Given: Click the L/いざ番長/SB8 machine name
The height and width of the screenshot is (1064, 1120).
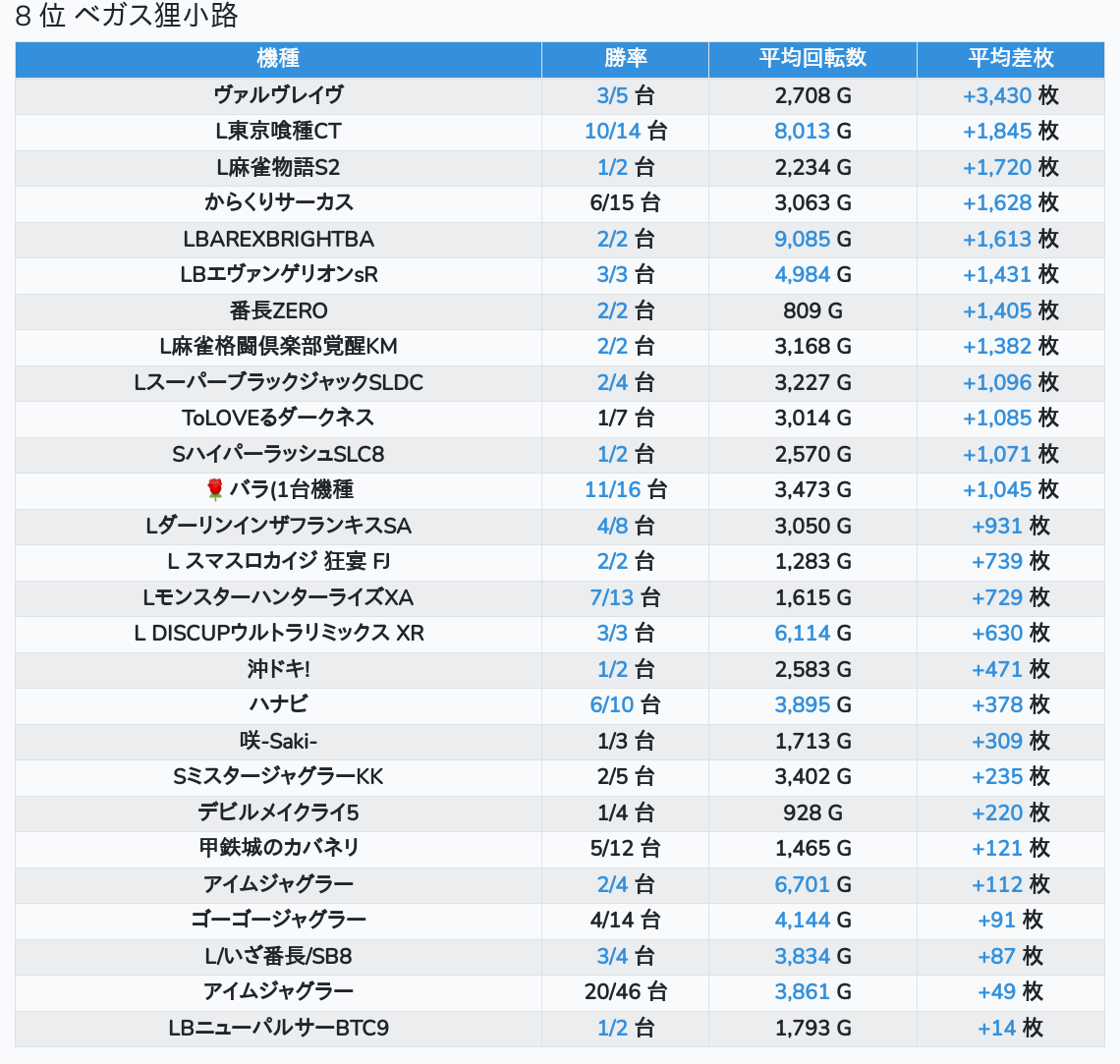Looking at the screenshot, I should pos(279,957).
